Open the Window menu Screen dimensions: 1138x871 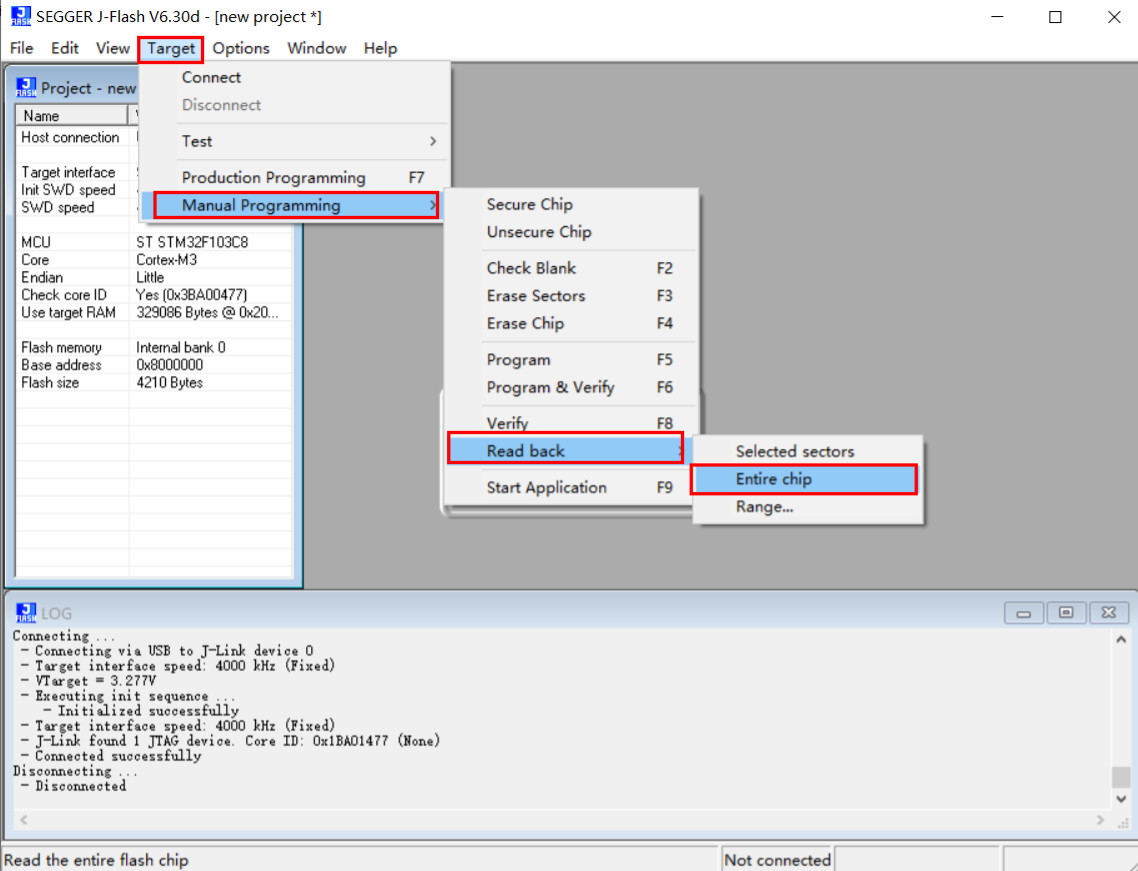tap(316, 49)
